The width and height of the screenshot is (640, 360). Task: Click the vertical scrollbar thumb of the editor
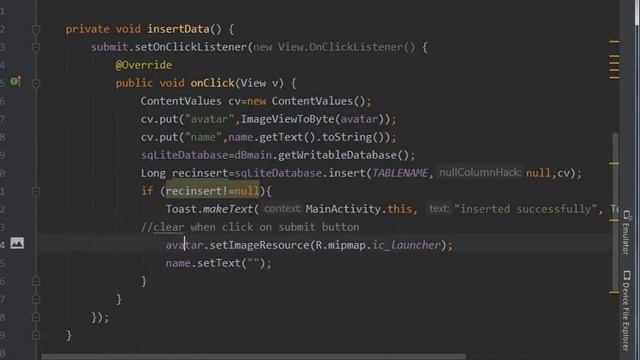[x=615, y=211]
